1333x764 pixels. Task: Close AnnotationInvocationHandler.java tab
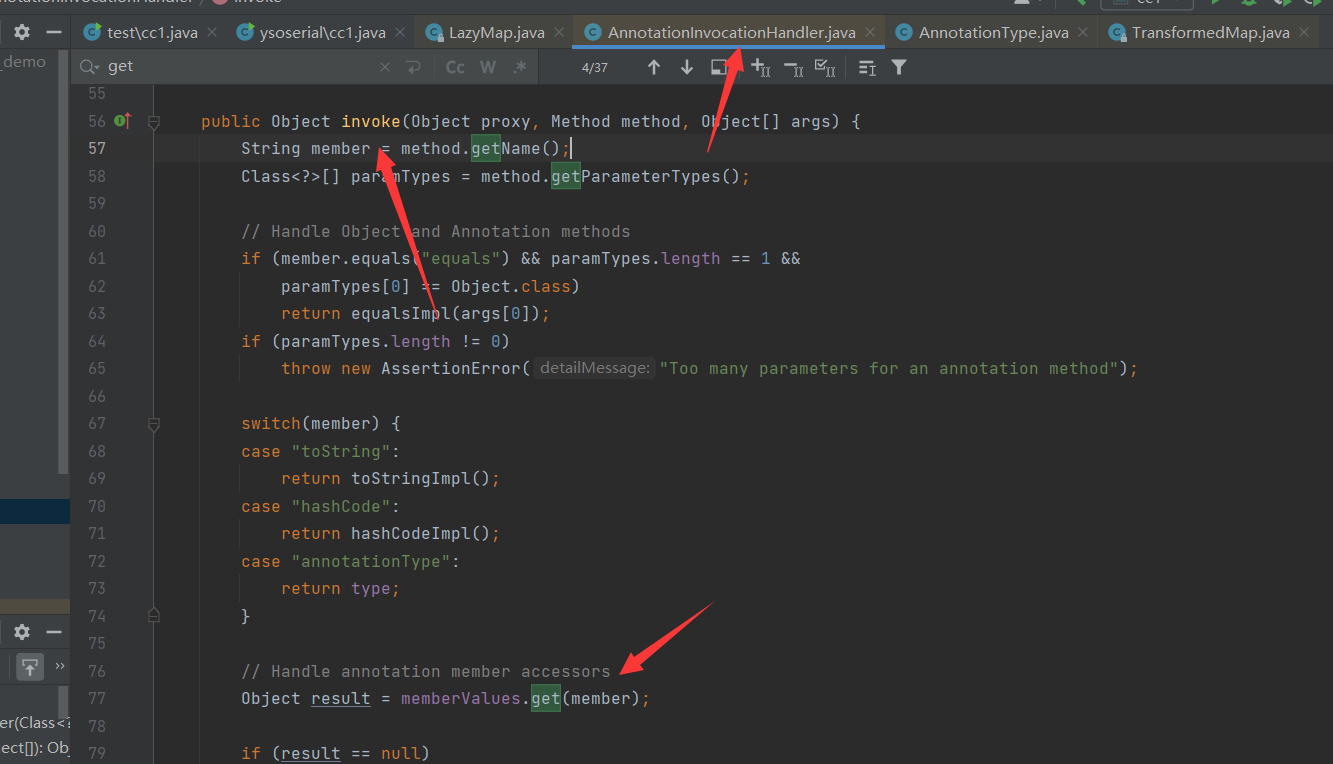tap(870, 33)
